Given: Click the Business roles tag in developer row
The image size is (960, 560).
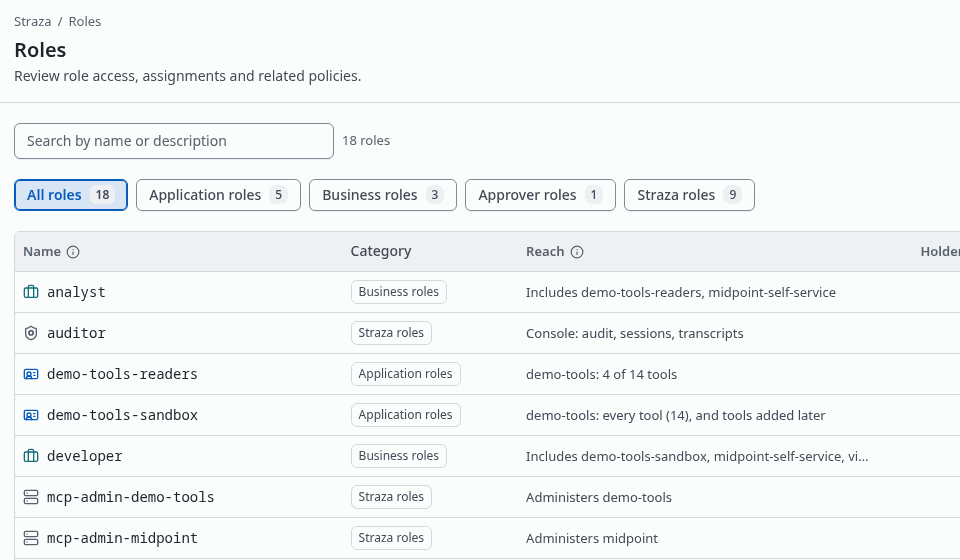Looking at the screenshot, I should (x=399, y=456).
